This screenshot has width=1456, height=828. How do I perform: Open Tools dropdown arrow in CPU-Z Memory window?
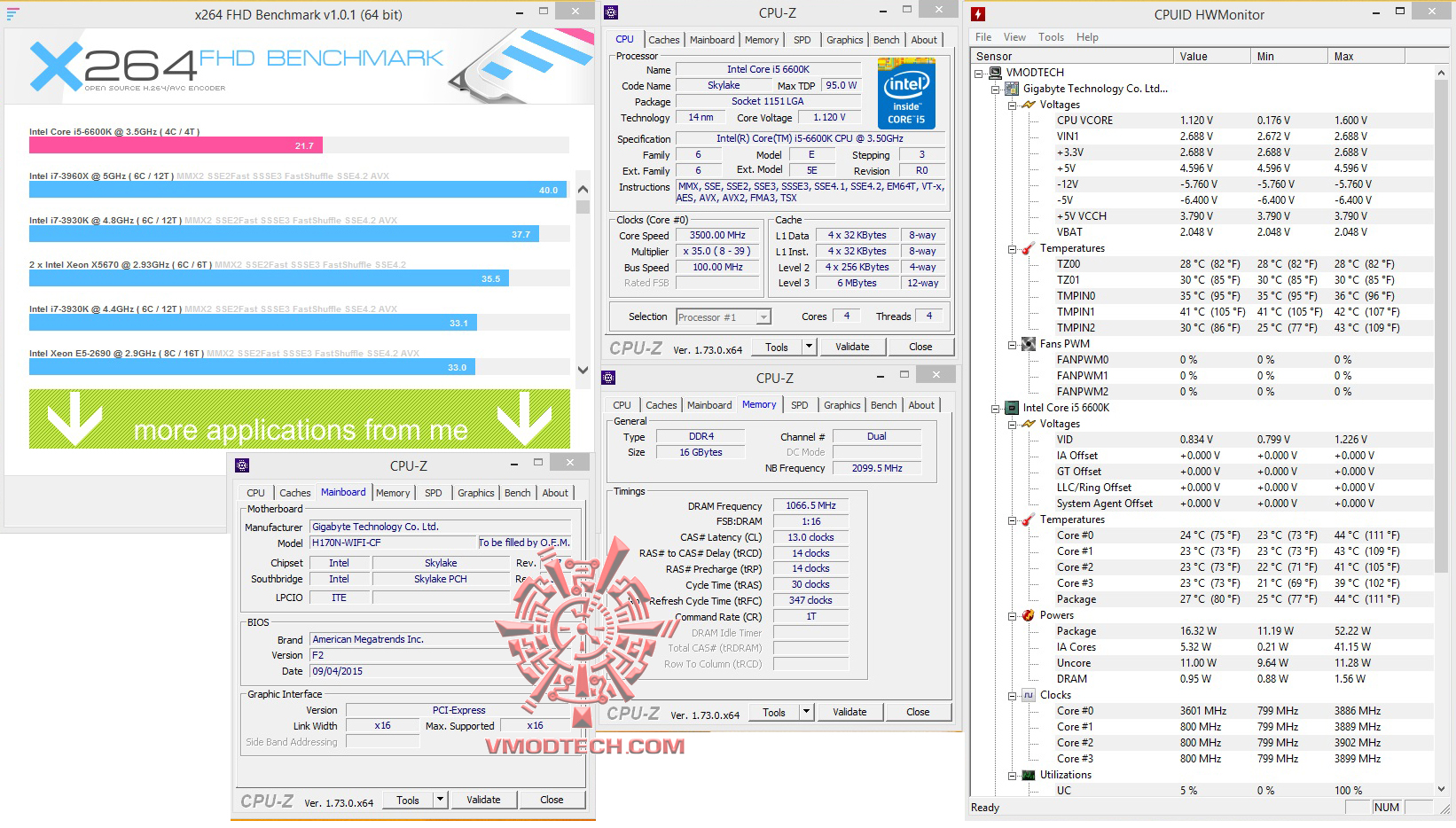[x=806, y=712]
